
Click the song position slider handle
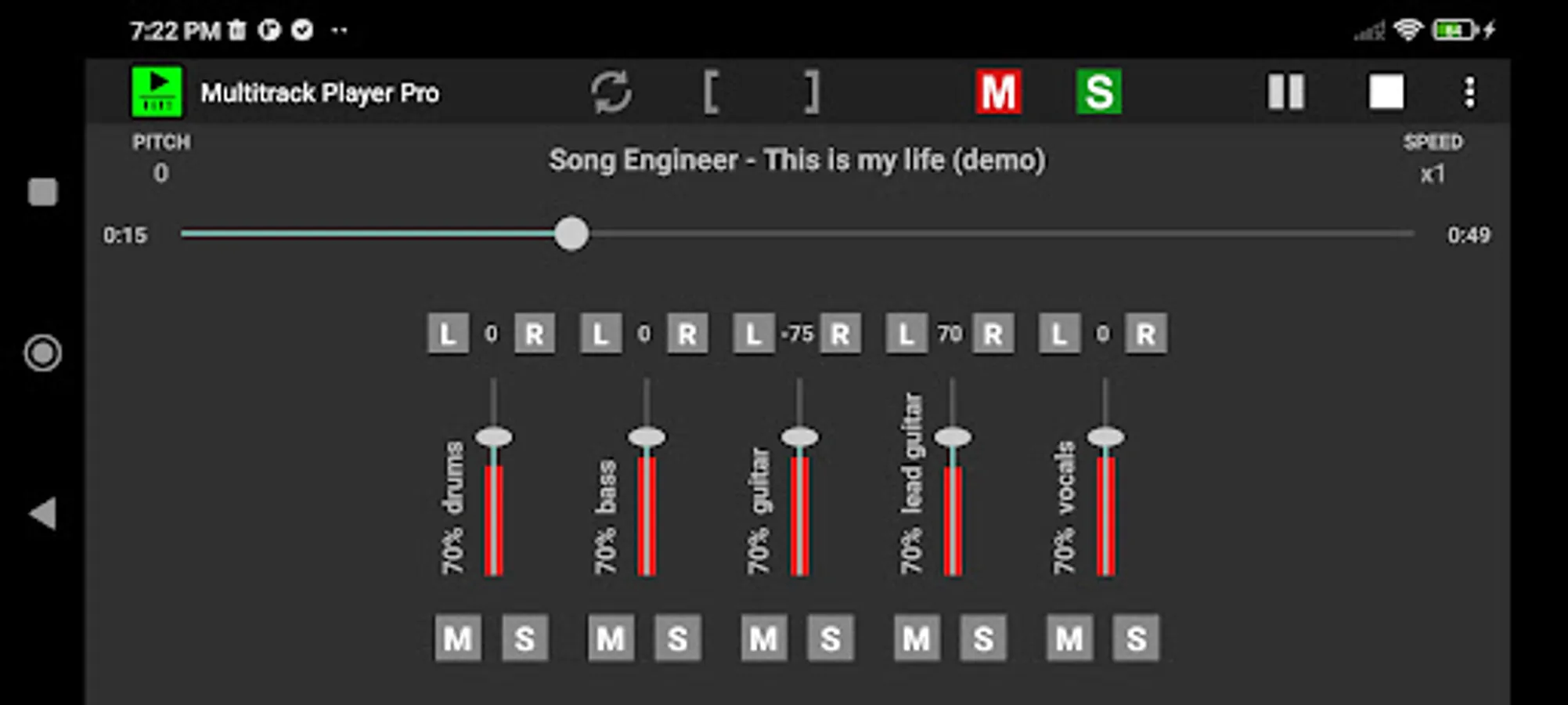click(571, 234)
